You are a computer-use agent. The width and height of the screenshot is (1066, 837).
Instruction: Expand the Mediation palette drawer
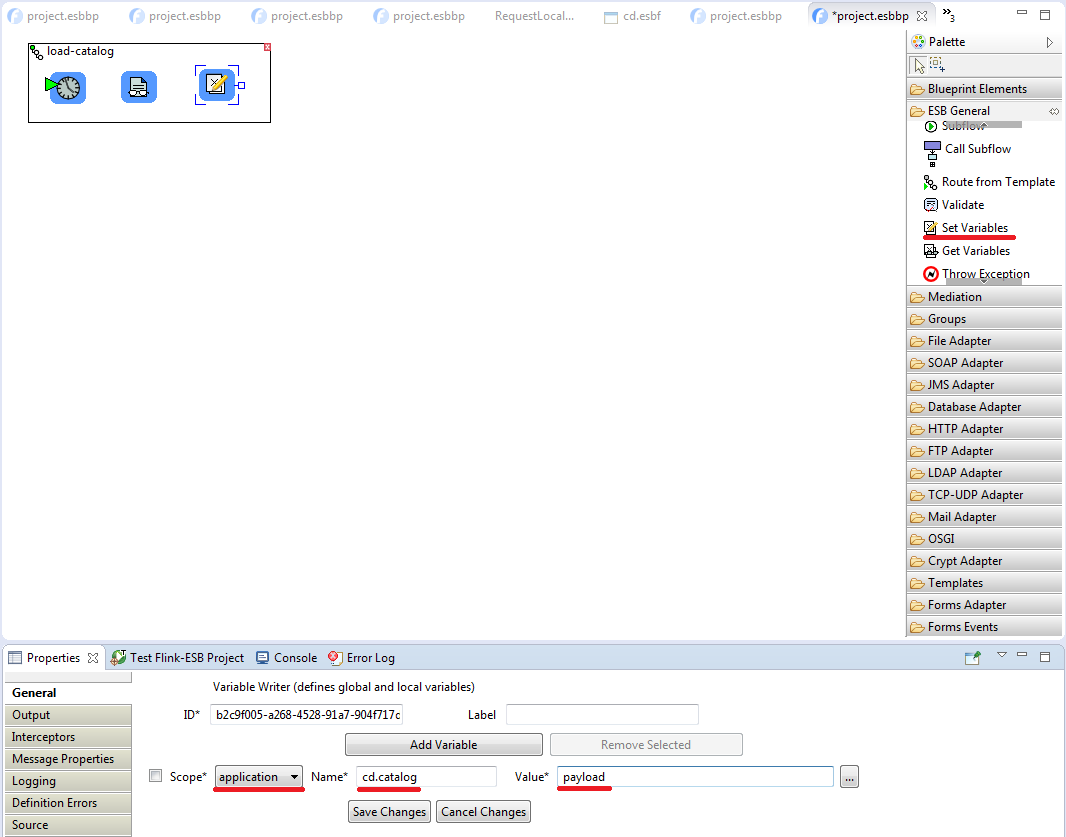(x=954, y=297)
